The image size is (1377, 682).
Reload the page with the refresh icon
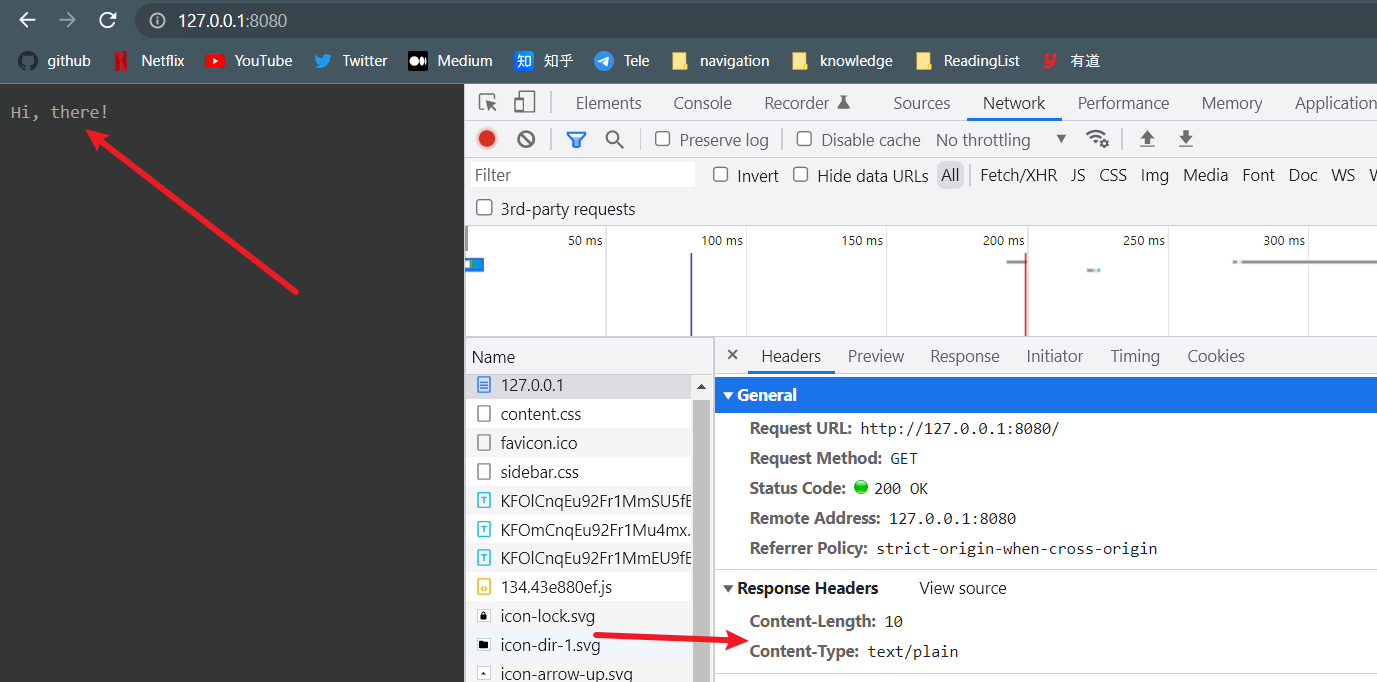(x=108, y=20)
